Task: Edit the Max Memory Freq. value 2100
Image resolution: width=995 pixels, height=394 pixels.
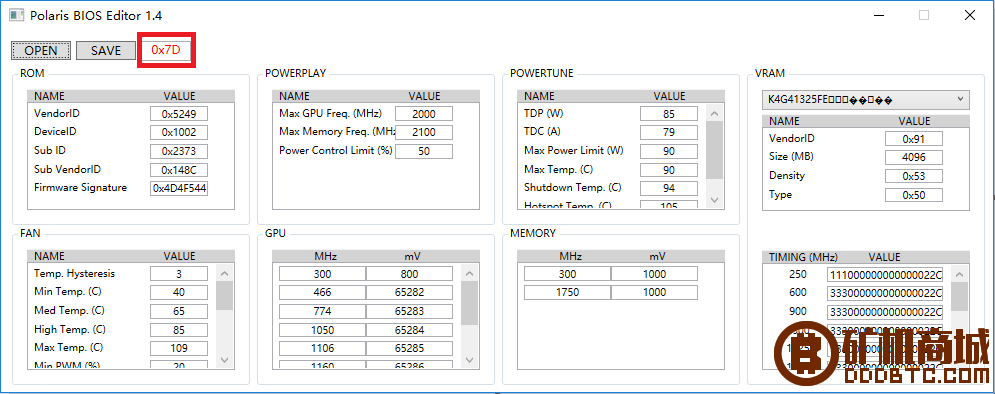Action: (x=424, y=133)
